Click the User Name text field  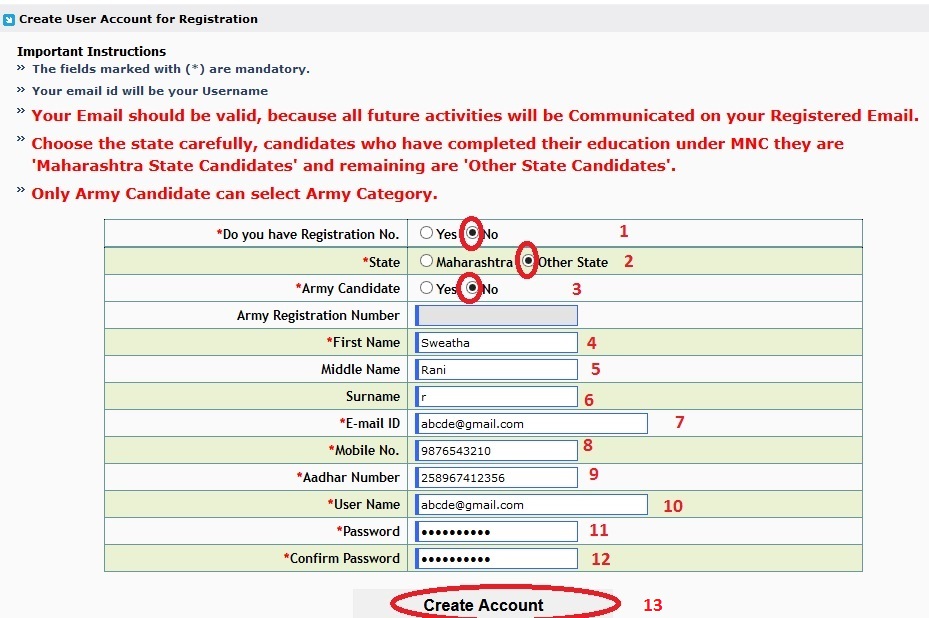pos(531,505)
